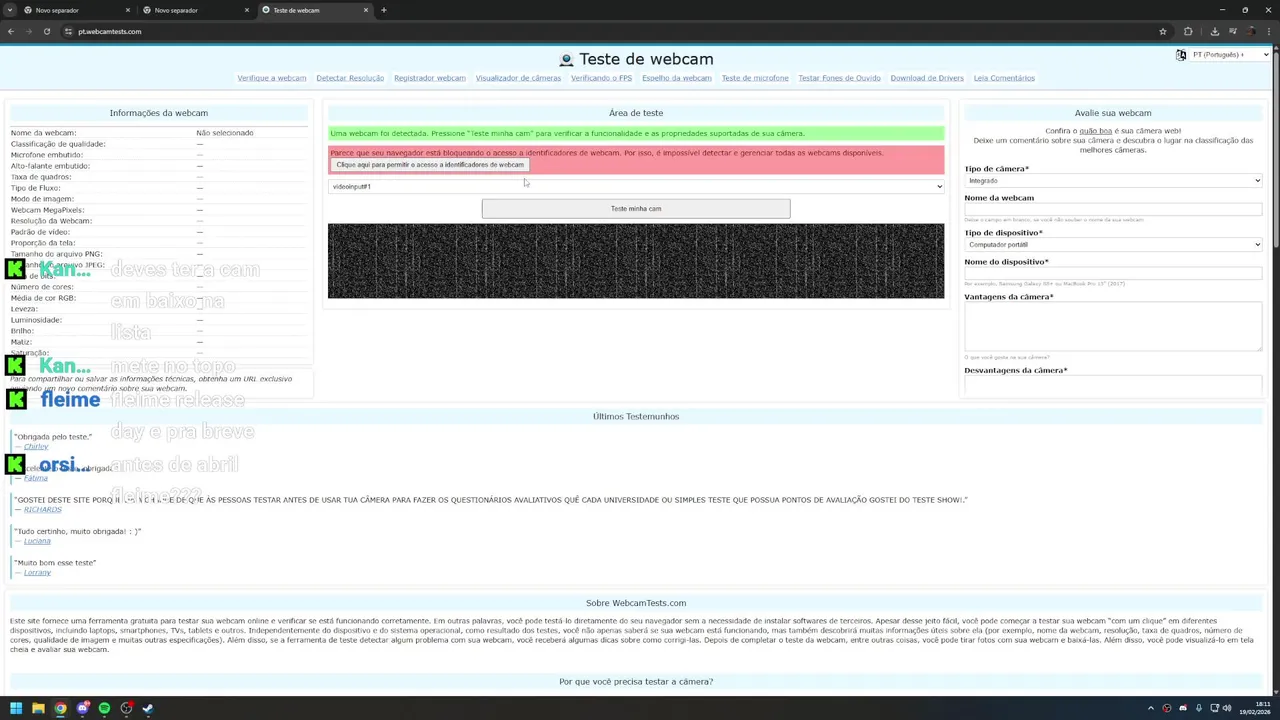This screenshot has height=720, width=1280.
Task: Open the Tipo de câmera dropdown
Action: [x=1113, y=181]
